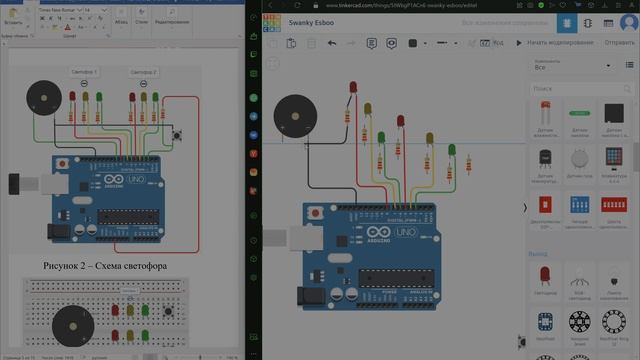Select the top red LED on canvas
This screenshot has height=360, width=640.
click(x=353, y=87)
